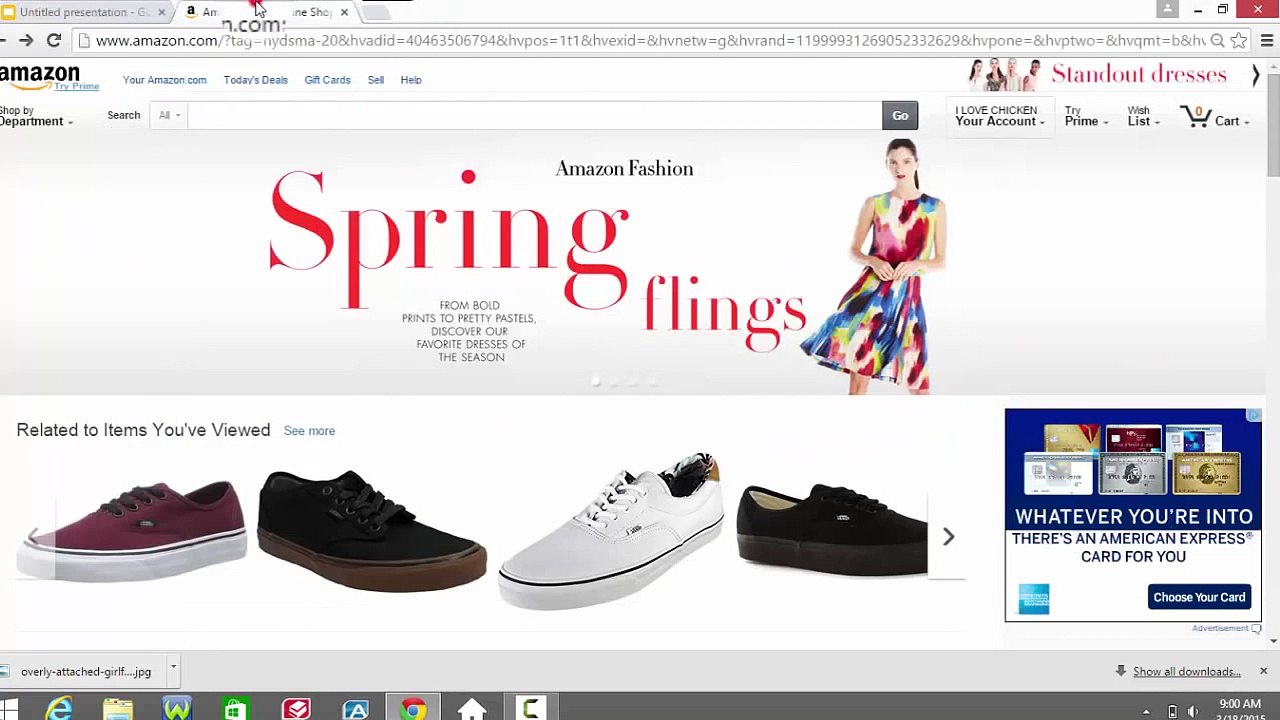This screenshot has height=720, width=1280.
Task: Open the search category 'All' dropdown
Action: (169, 115)
